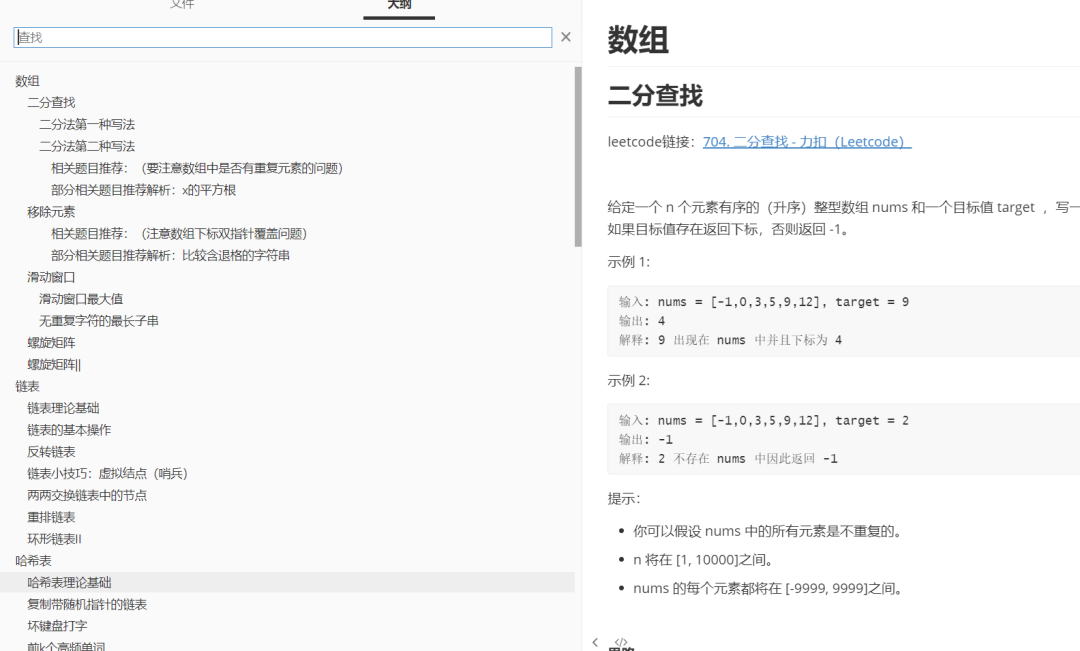Jump to 移除元素 in the outline
Image resolution: width=1080 pixels, height=651 pixels.
(x=51, y=211)
